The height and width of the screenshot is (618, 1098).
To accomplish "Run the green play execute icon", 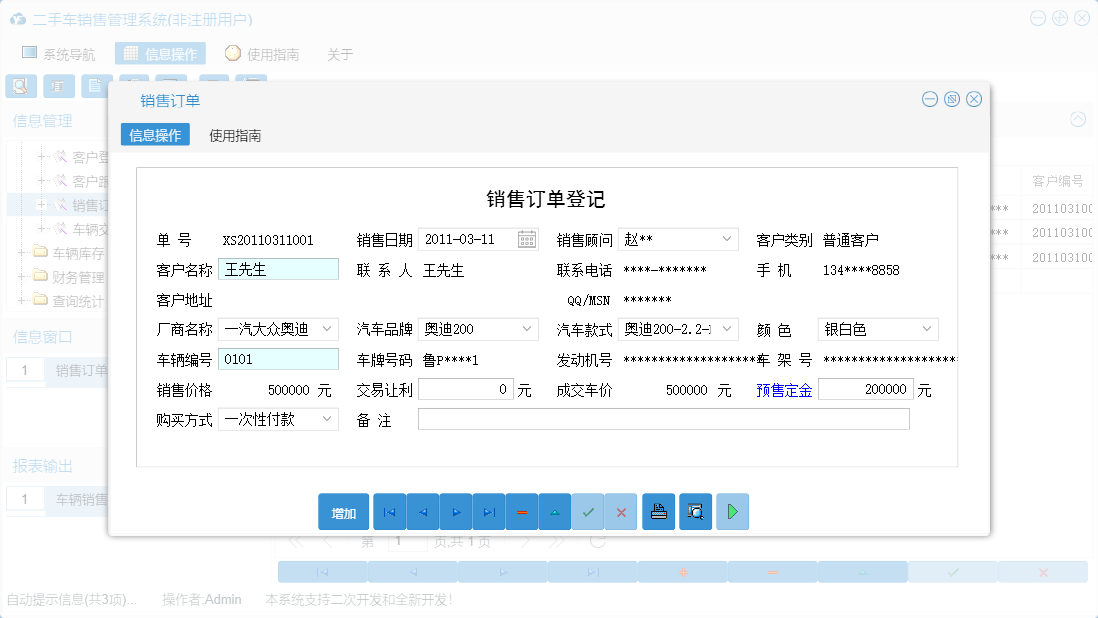I will [x=731, y=511].
